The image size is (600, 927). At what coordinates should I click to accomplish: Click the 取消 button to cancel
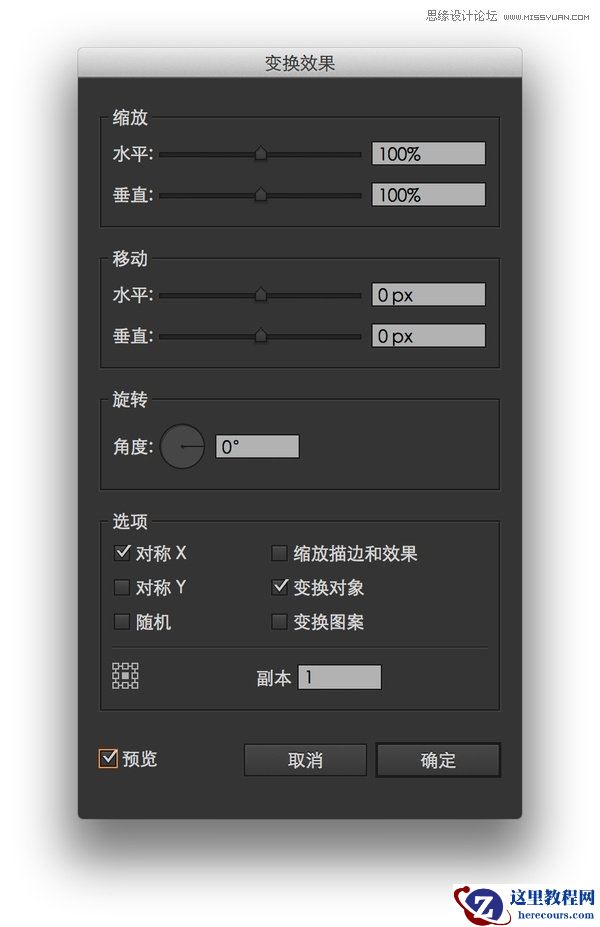pos(304,760)
